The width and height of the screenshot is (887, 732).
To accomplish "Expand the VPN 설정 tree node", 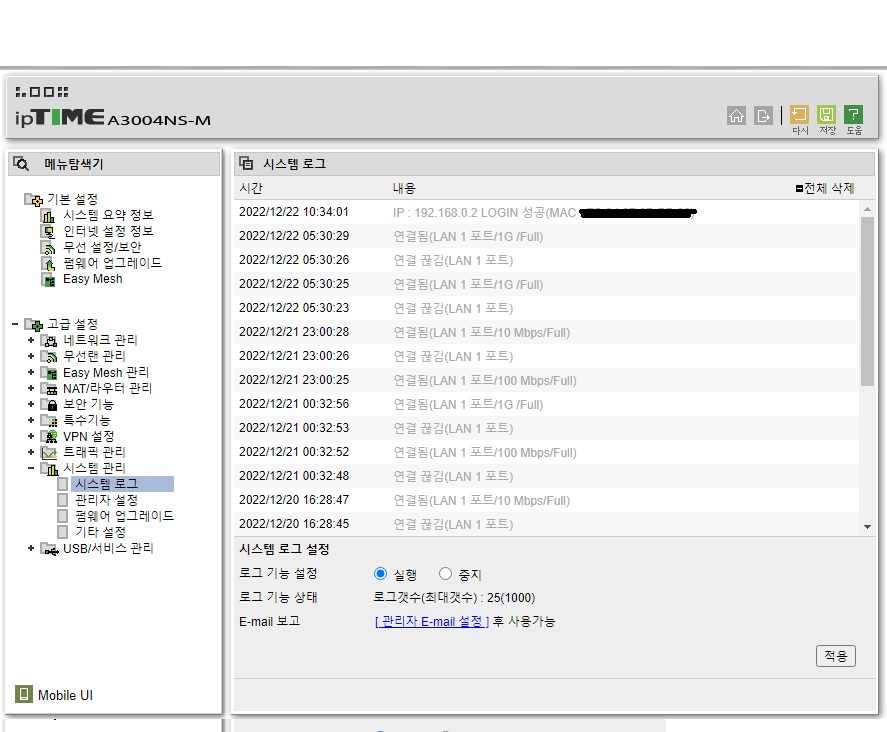I will [x=31, y=436].
